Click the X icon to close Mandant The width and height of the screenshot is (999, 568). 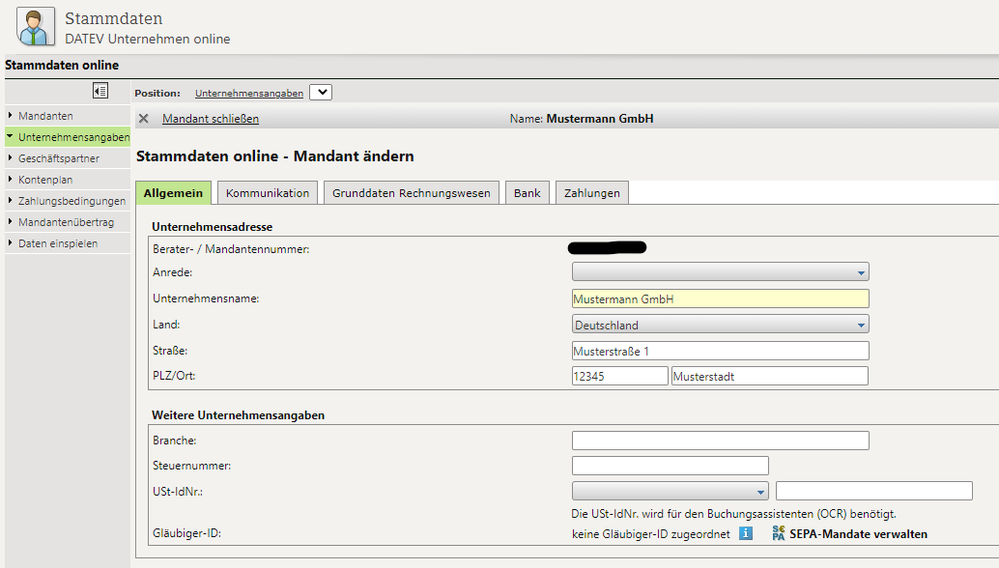pyautogui.click(x=143, y=119)
